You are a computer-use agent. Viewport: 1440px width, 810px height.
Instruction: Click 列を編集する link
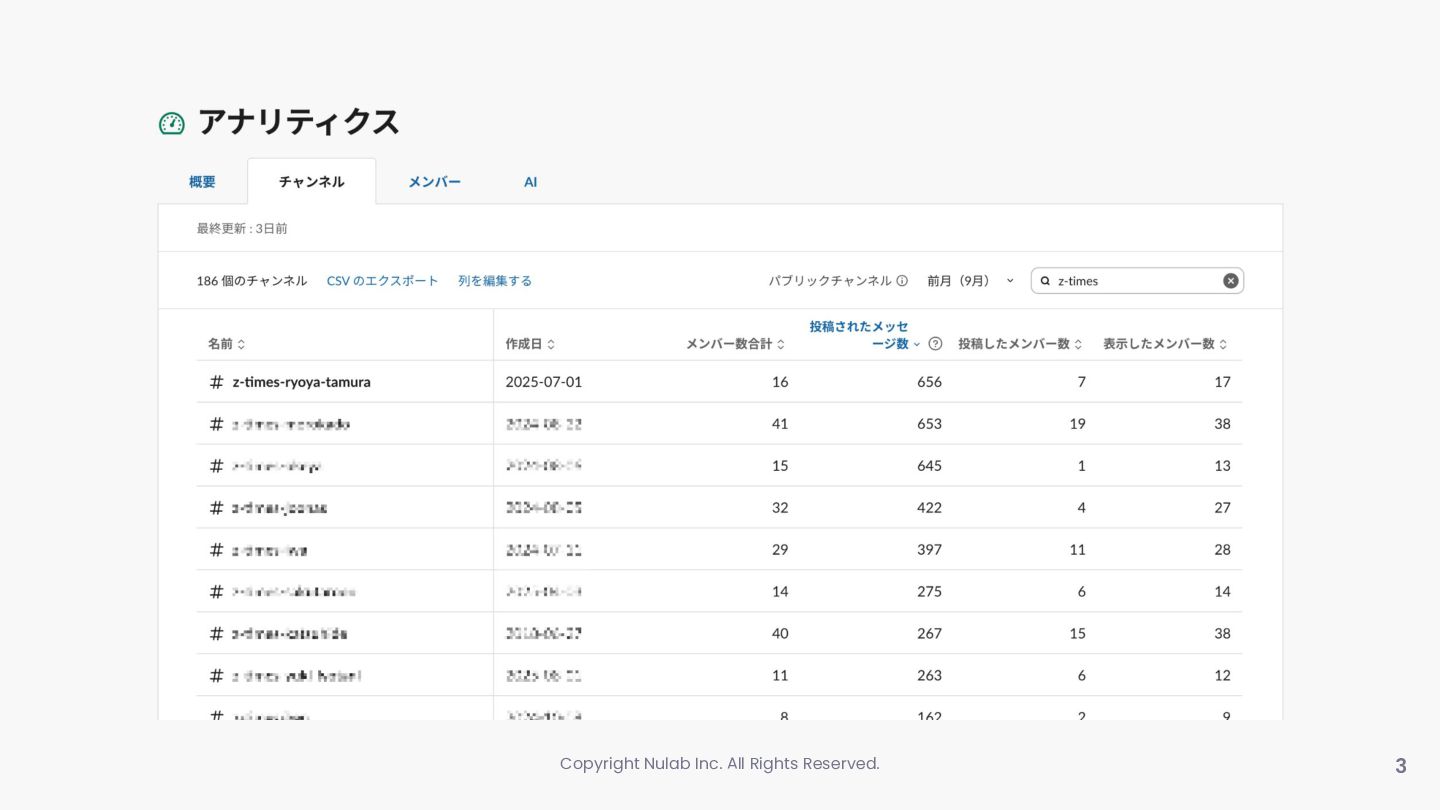tap(495, 281)
